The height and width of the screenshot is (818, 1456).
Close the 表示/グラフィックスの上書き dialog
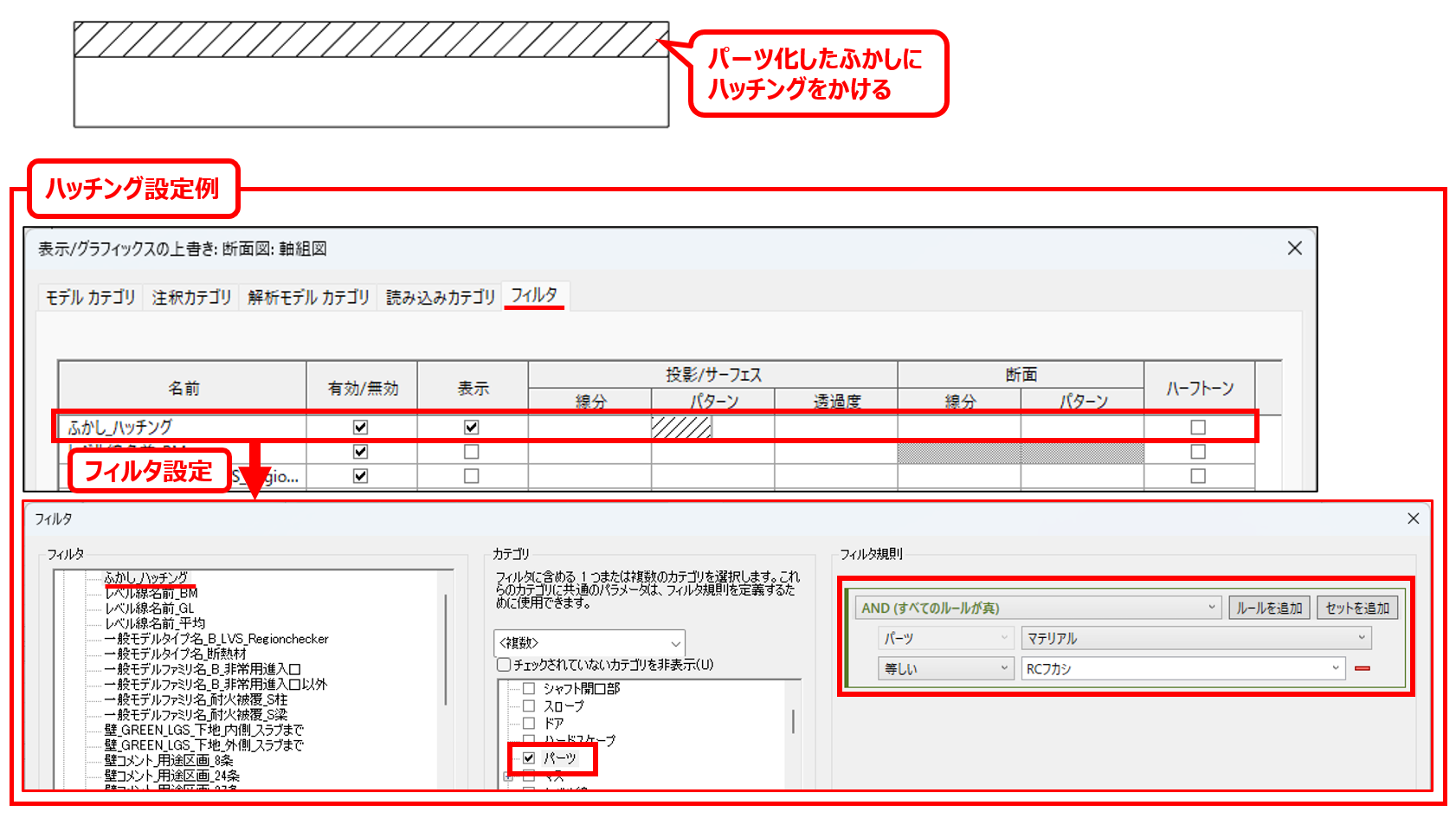click(x=1294, y=248)
